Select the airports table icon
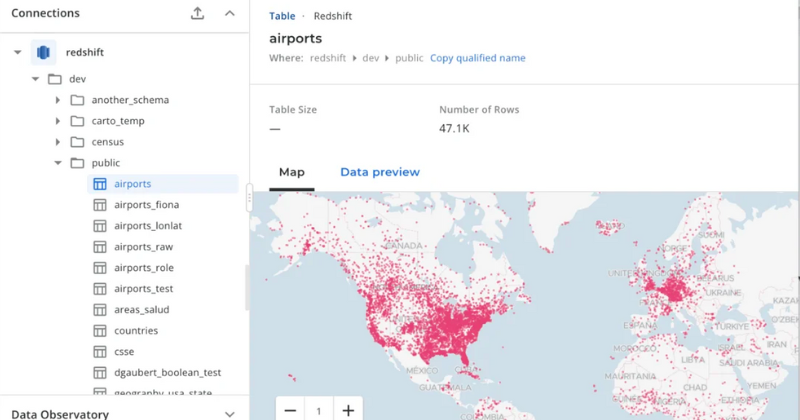Viewport: 800px width, 420px height. 99,184
